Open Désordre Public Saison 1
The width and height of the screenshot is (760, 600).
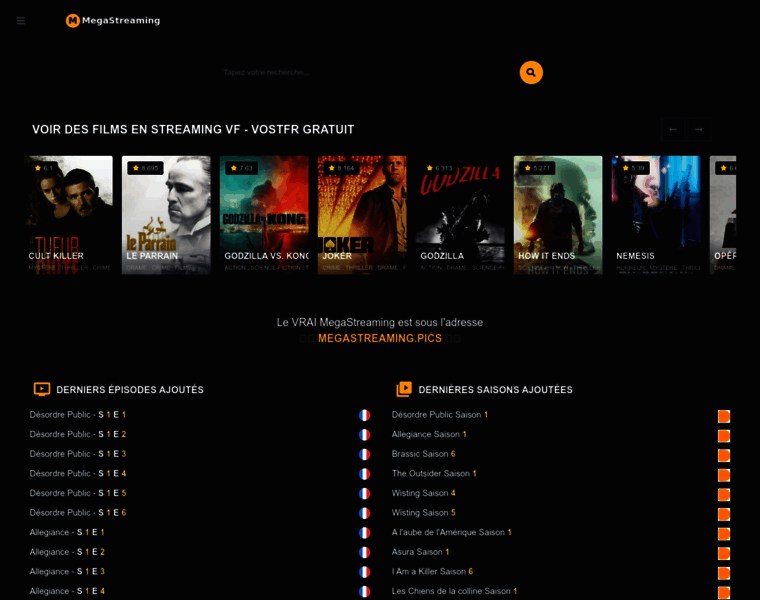440,415
